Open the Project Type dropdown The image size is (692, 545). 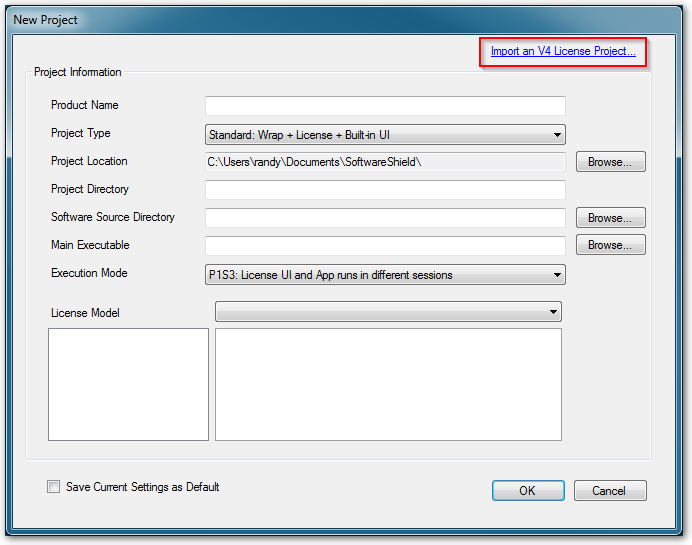pyautogui.click(x=385, y=135)
